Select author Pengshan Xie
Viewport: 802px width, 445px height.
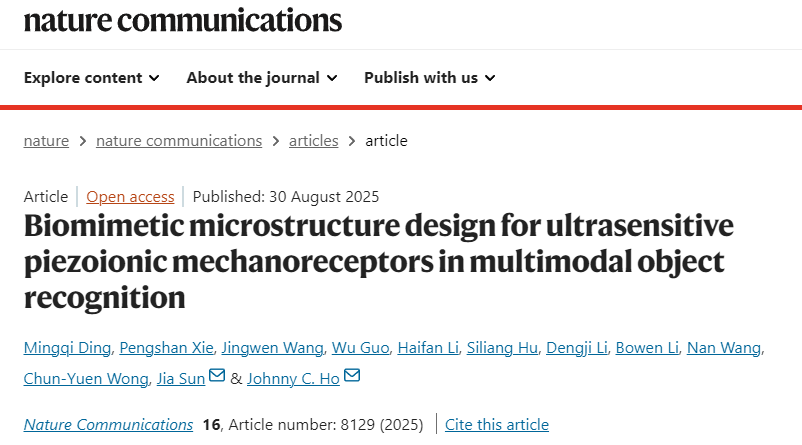[166, 348]
